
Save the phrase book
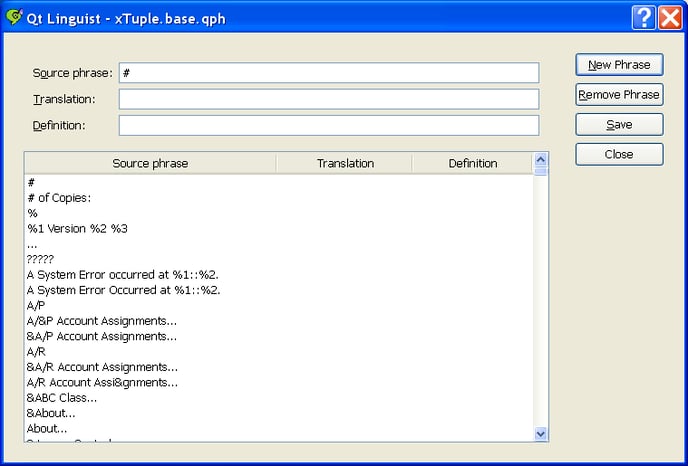[x=619, y=125]
